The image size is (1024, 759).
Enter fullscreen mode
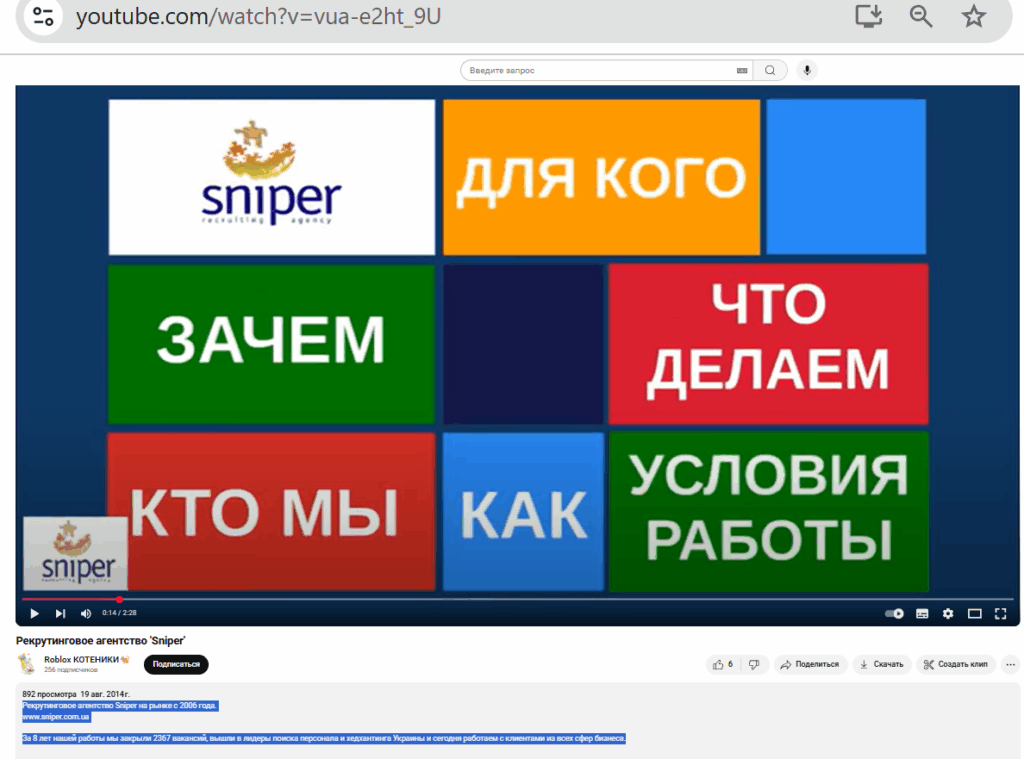(x=1000, y=613)
